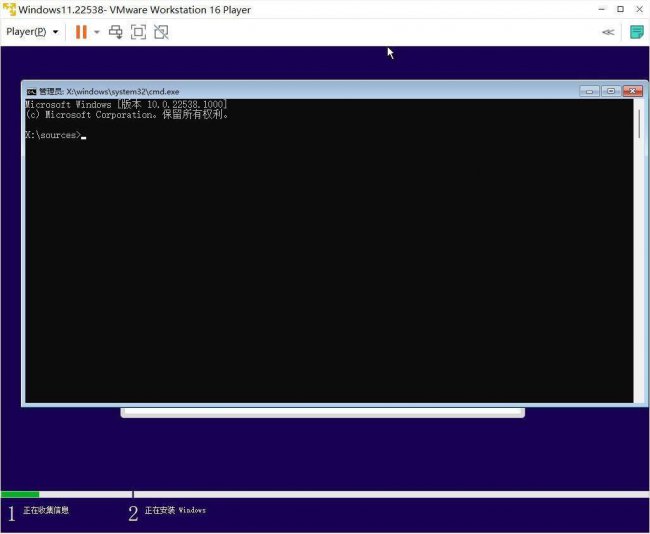650x534 pixels.
Task: Click step 1 label 正在收集信息
Action: click(x=46, y=510)
